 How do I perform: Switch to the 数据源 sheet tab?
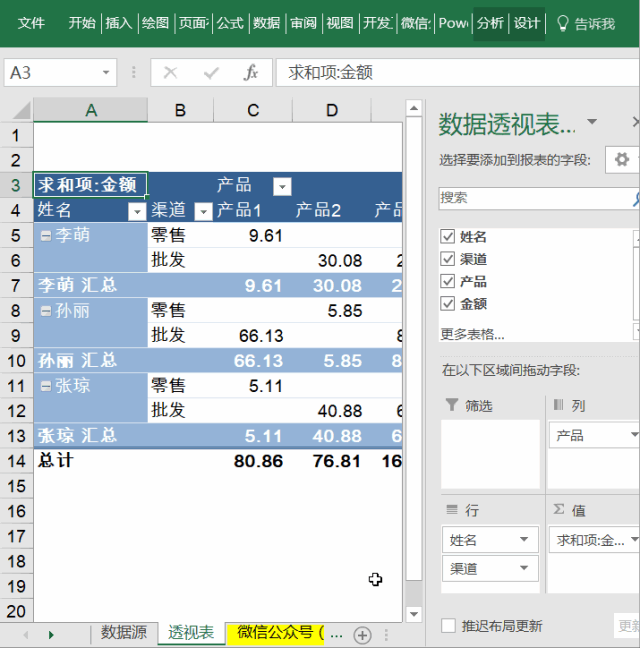coord(124,633)
